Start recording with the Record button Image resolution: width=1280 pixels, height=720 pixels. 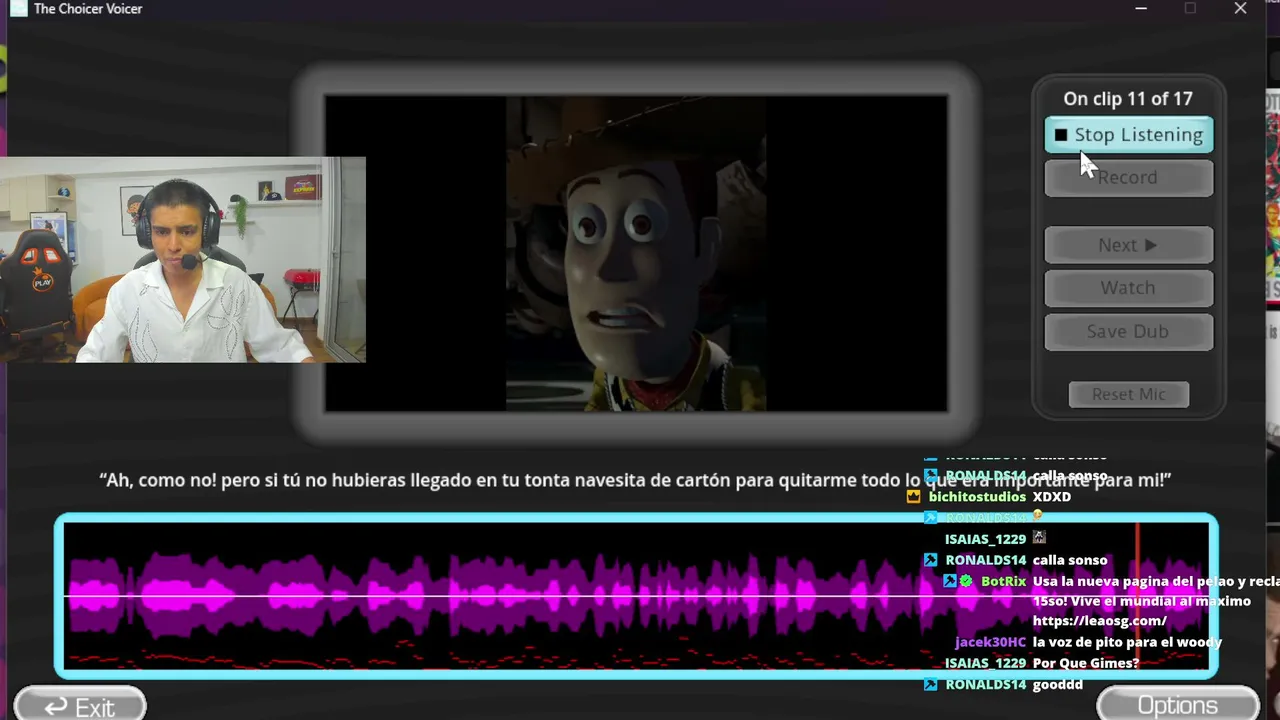point(1128,178)
